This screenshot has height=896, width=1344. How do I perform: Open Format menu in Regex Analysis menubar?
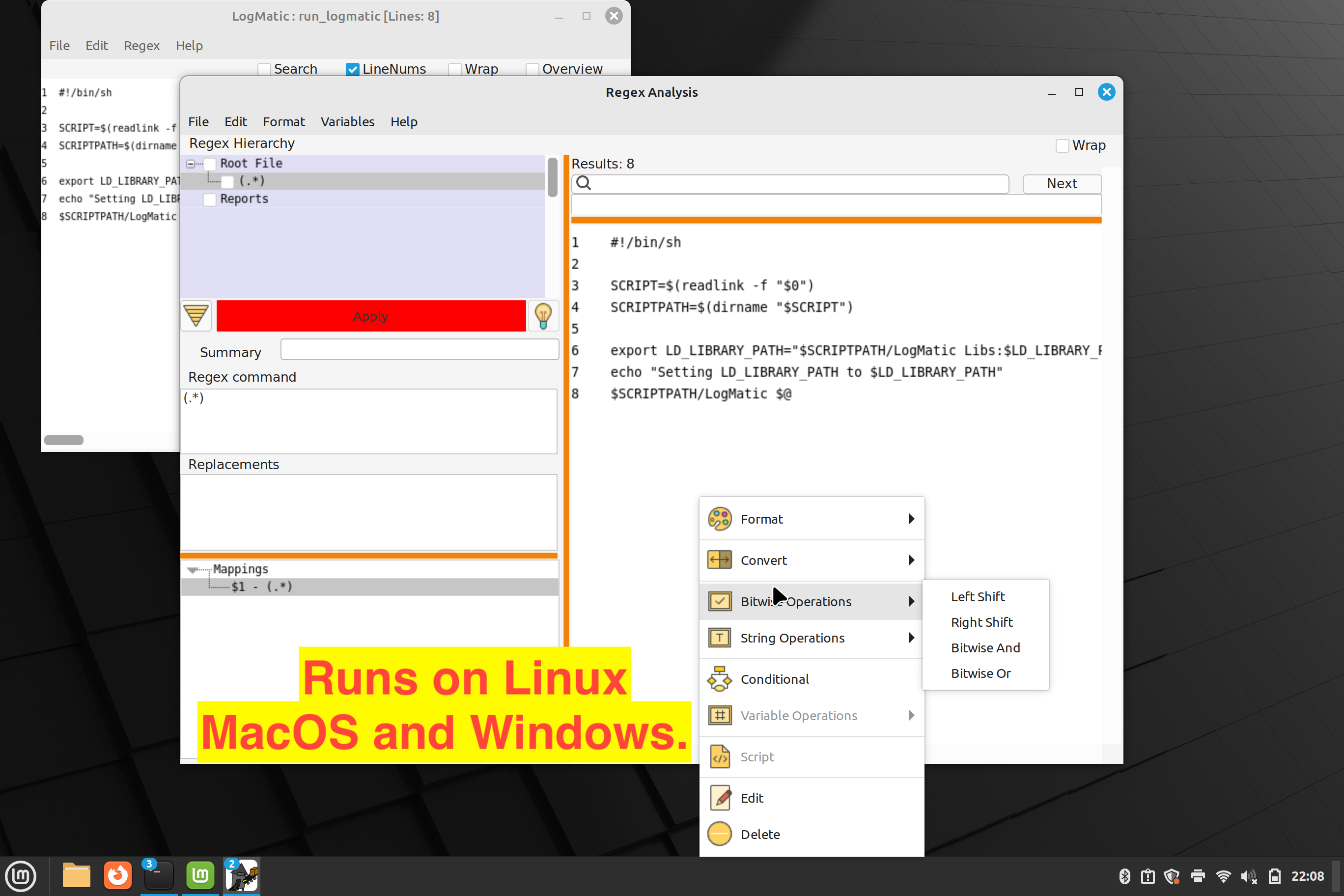point(283,122)
